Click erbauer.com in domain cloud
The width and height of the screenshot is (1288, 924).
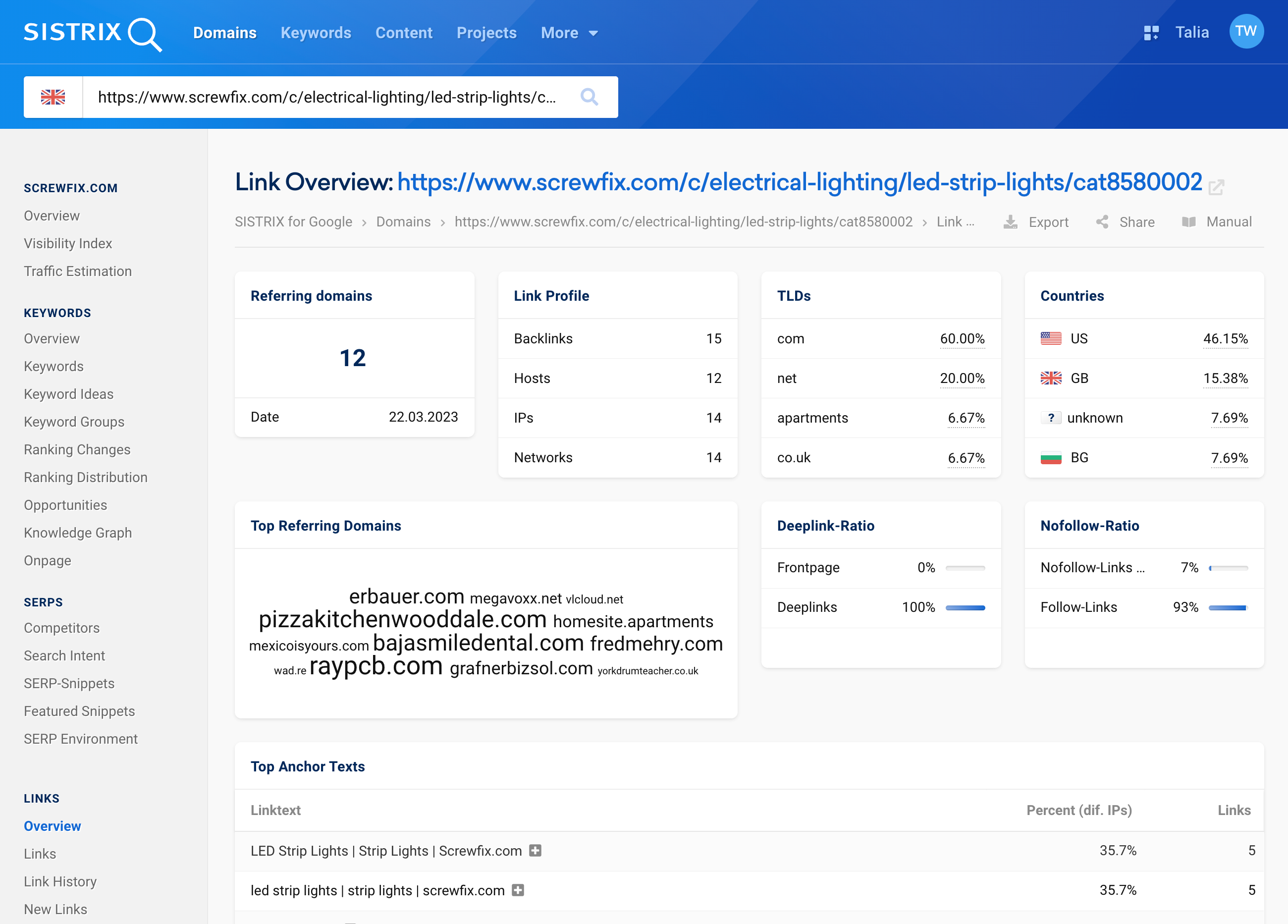[x=407, y=597]
